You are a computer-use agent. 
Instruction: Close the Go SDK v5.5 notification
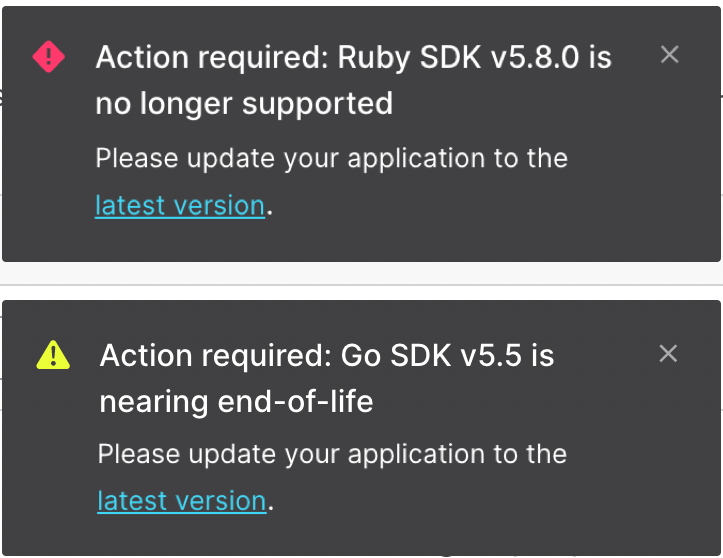[669, 353]
